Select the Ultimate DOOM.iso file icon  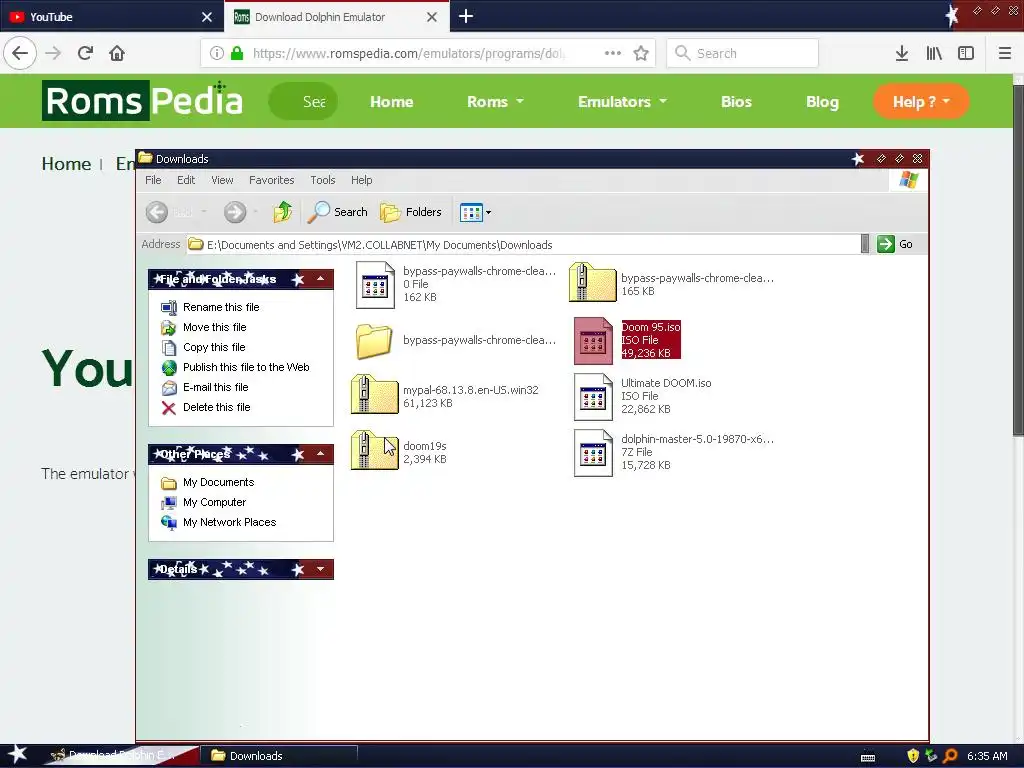[593, 396]
